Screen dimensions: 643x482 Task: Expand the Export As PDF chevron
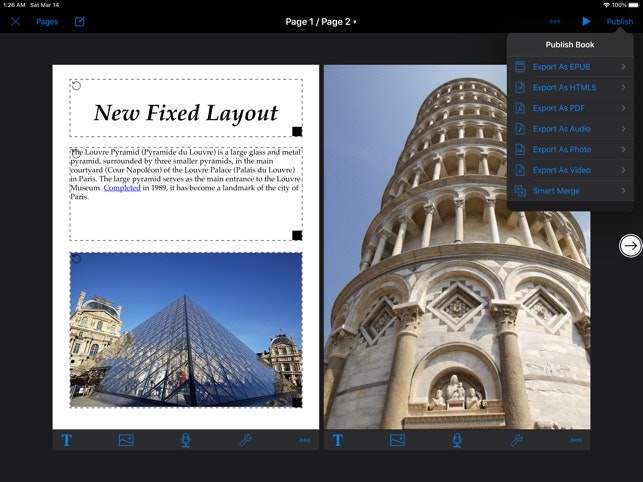pos(623,108)
